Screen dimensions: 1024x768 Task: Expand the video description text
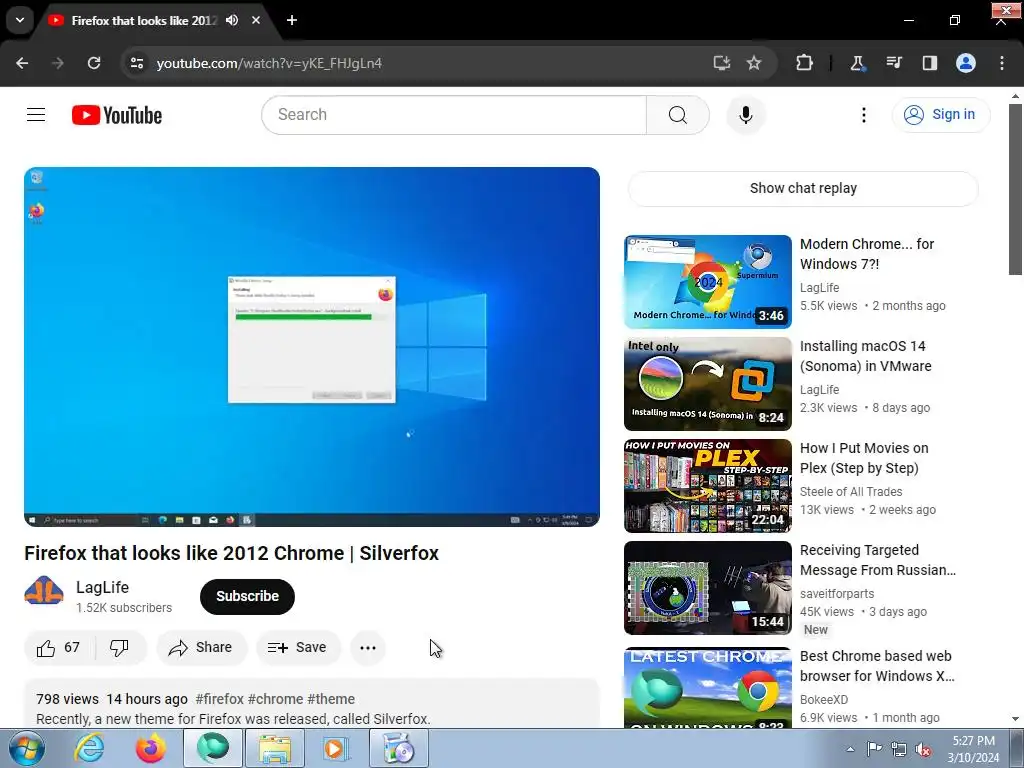click(x=233, y=719)
